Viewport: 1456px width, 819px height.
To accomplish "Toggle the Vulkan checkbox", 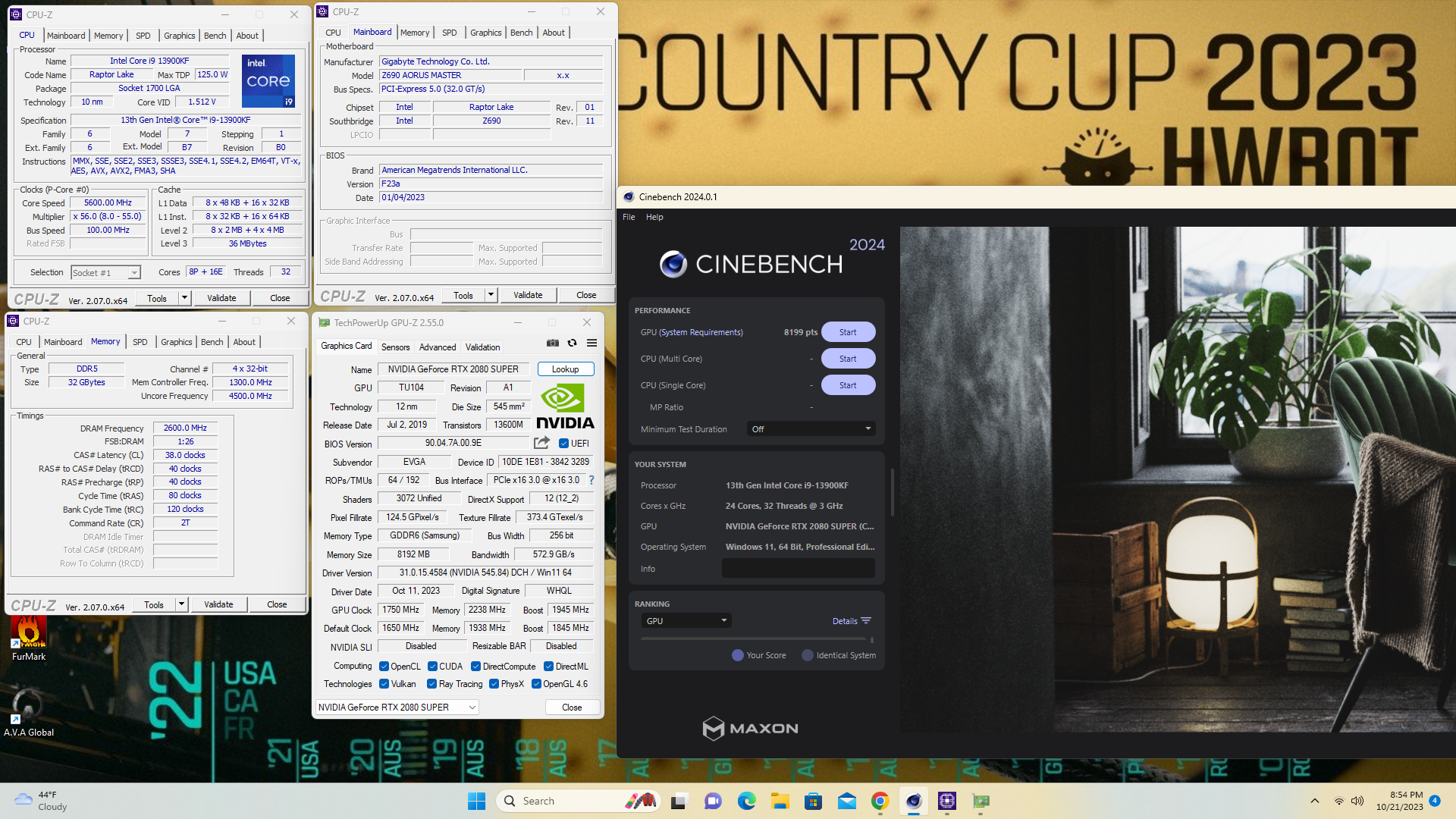I will click(384, 684).
